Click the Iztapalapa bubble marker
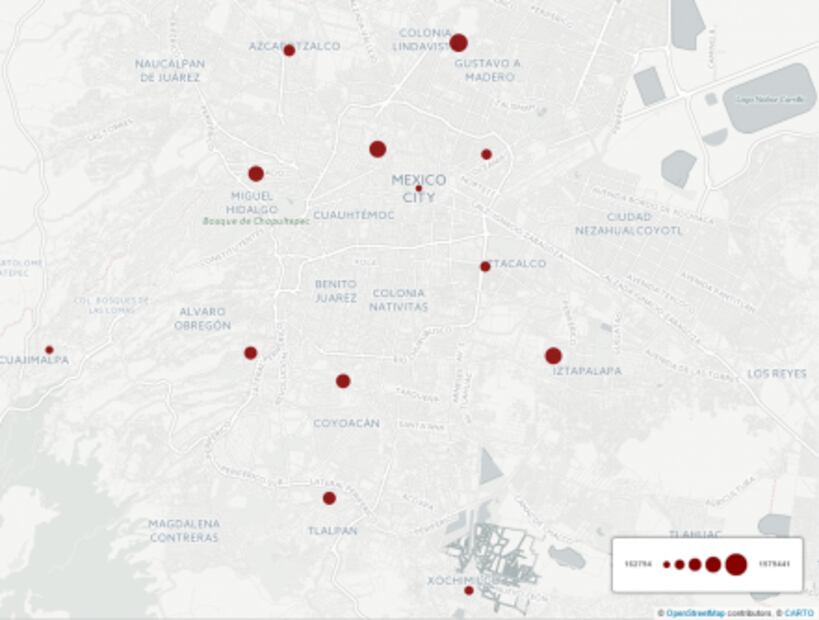 point(553,355)
